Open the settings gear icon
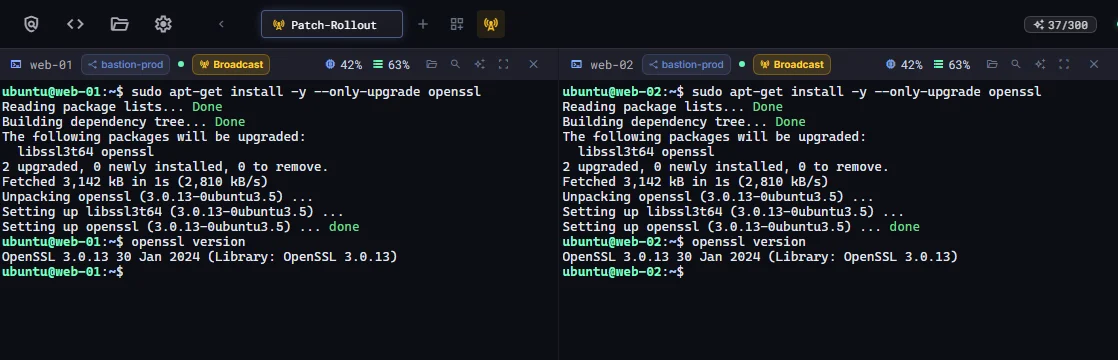Viewport: 1118px width, 360px height. [163, 24]
